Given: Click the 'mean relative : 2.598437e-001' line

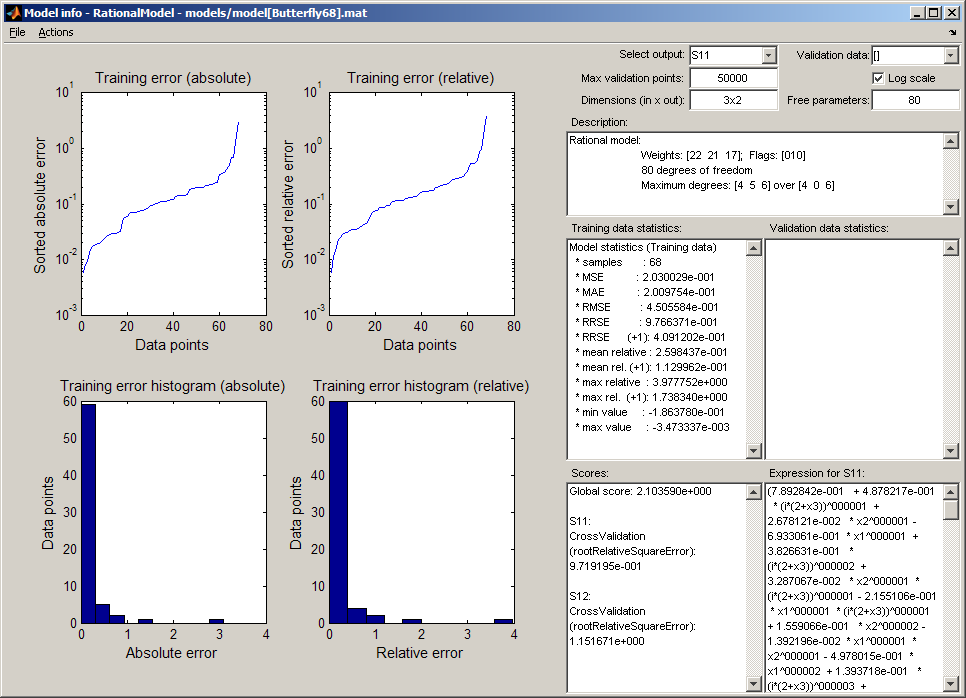Looking at the screenshot, I should point(651,352).
